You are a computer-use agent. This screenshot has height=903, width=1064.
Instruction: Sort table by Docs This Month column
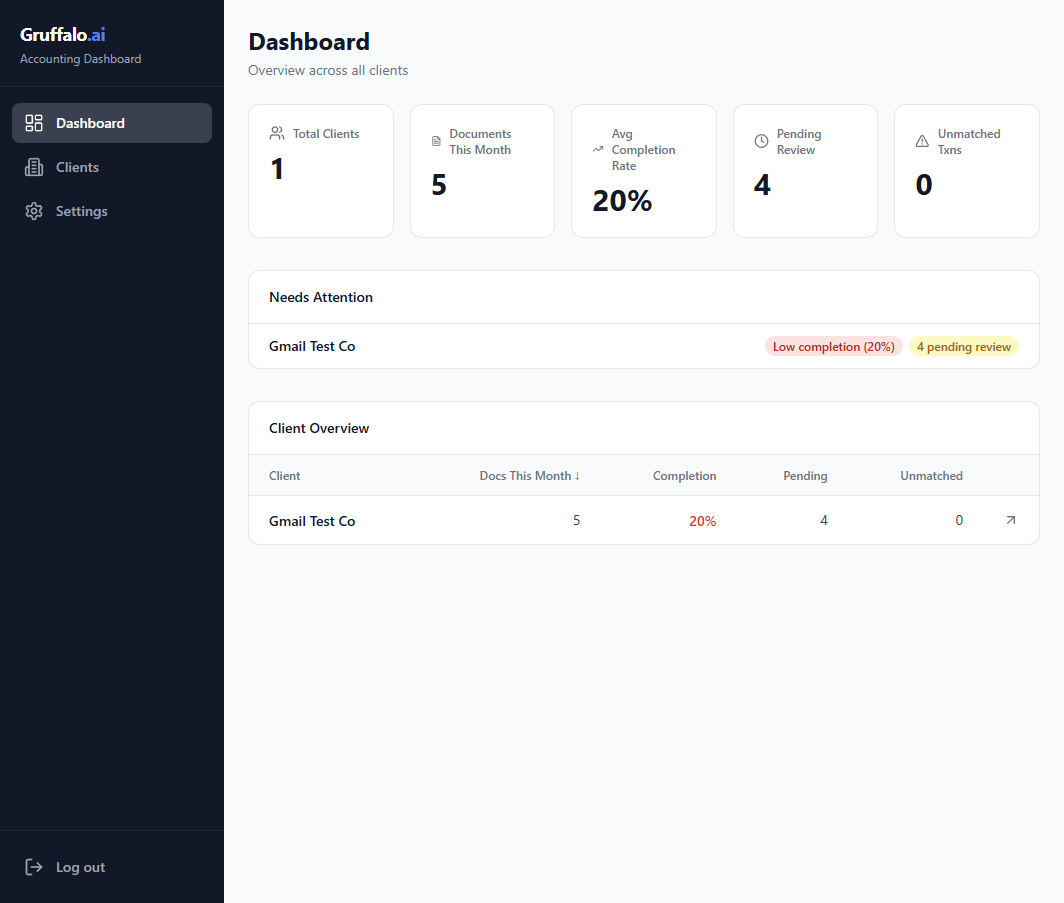(529, 476)
